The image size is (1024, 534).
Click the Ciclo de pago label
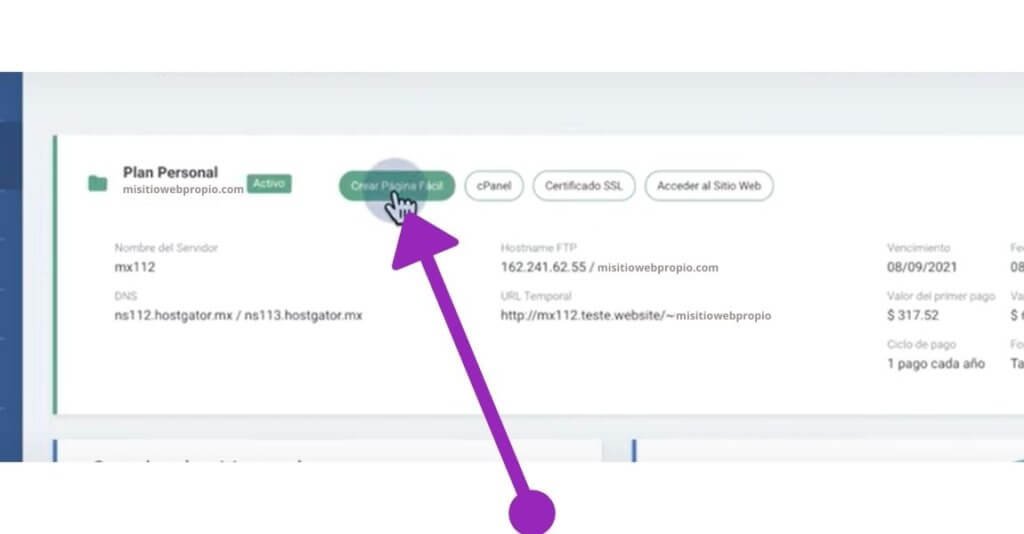[x=921, y=345]
